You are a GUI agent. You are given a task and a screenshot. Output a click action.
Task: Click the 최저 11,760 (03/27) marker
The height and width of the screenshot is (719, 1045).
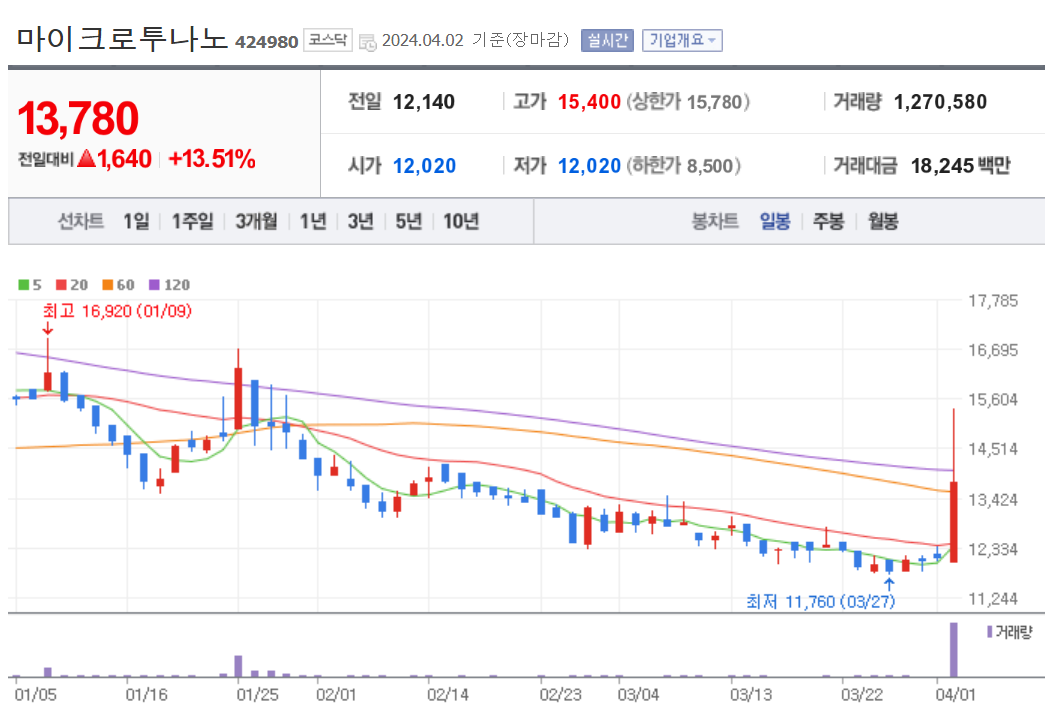(x=820, y=602)
